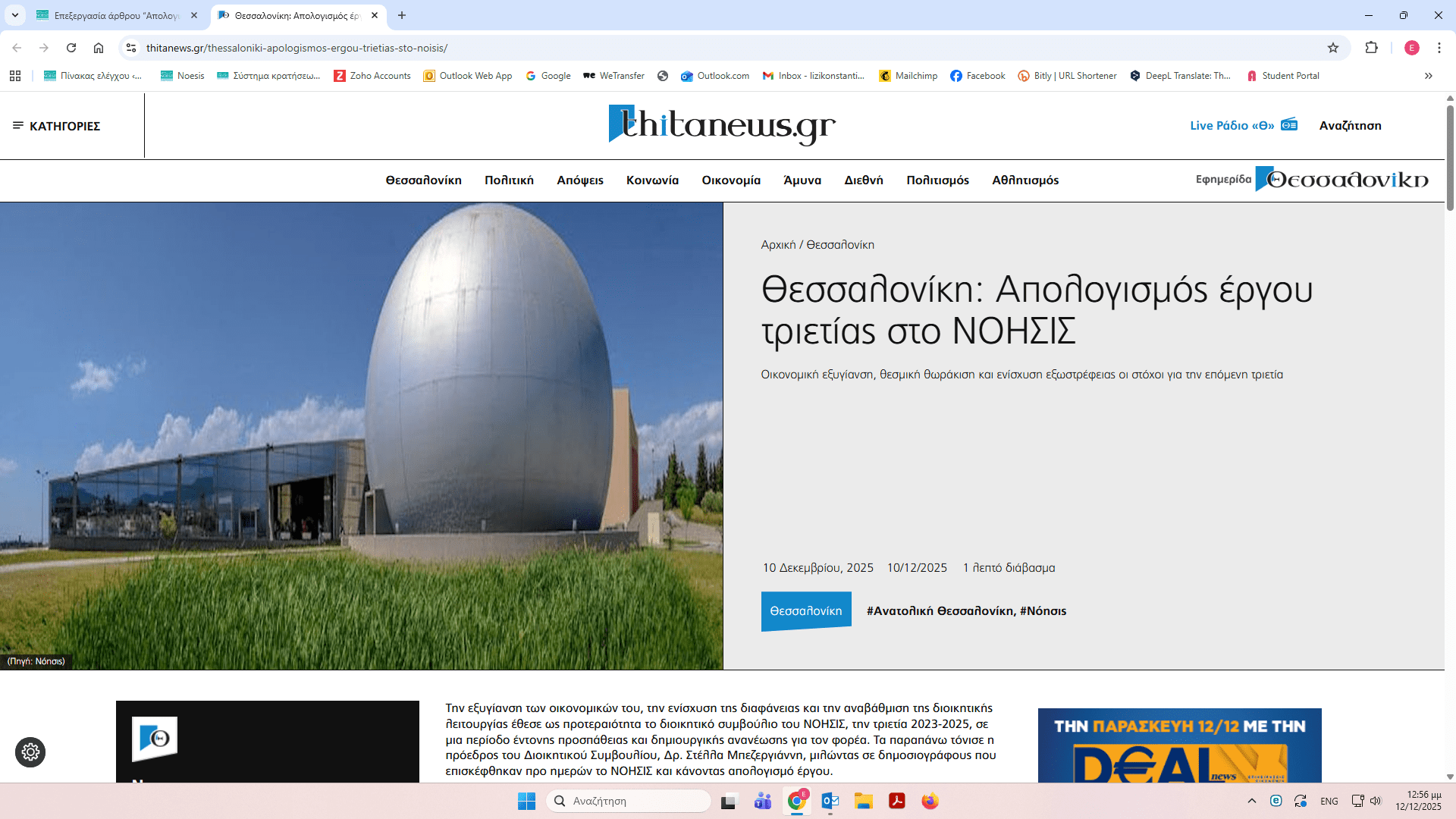Open cookie settings gear icon
The image size is (1456, 819).
pos(30,752)
